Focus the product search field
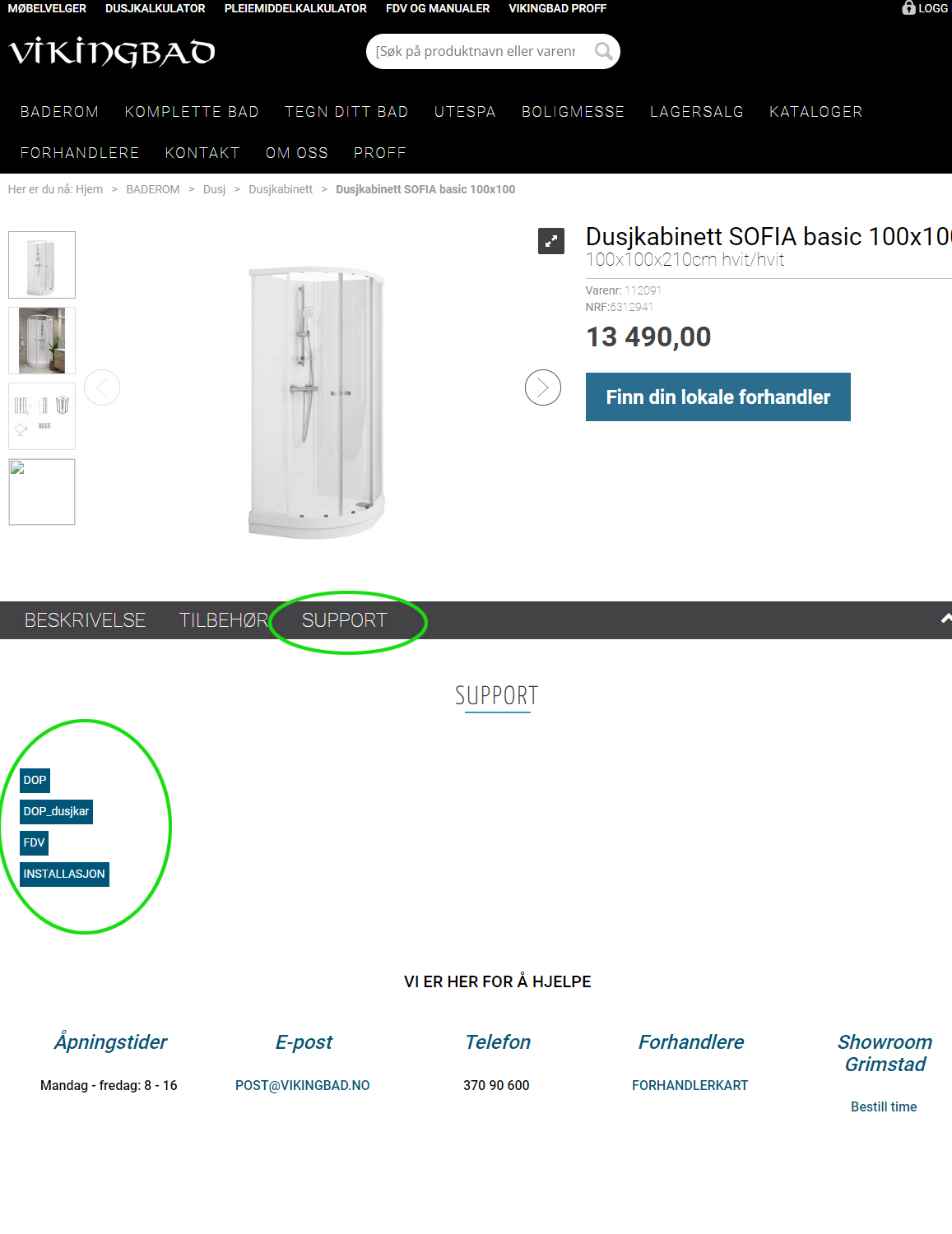 tap(476, 52)
